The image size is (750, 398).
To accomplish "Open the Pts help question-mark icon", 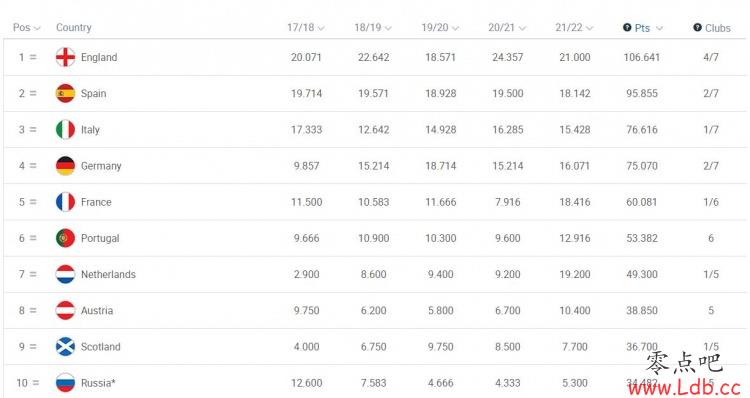I will 627,27.
